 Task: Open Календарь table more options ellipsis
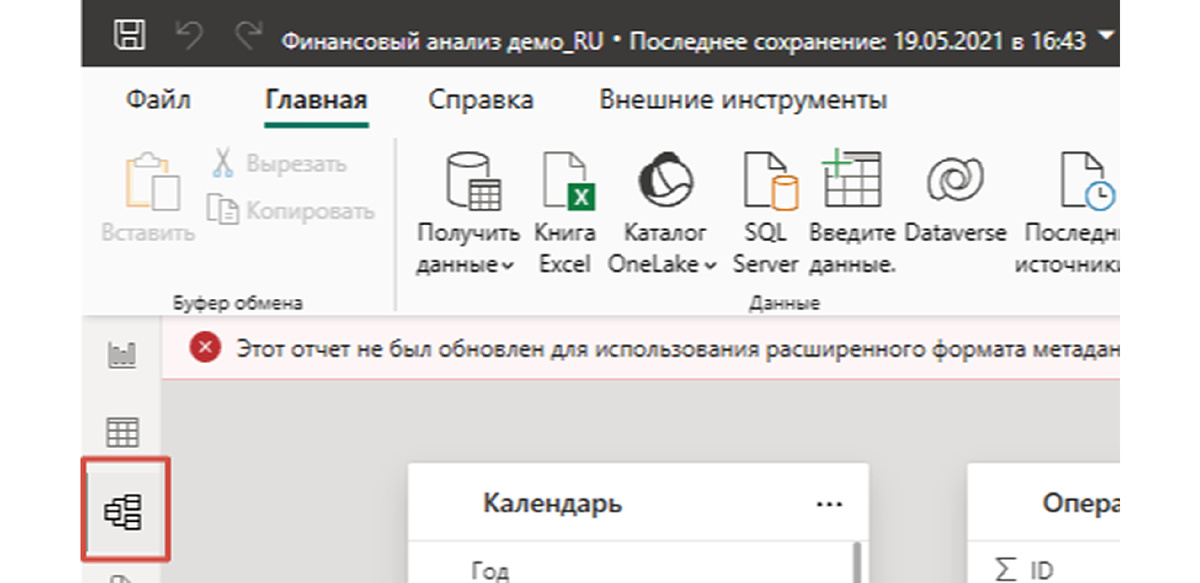tap(829, 504)
